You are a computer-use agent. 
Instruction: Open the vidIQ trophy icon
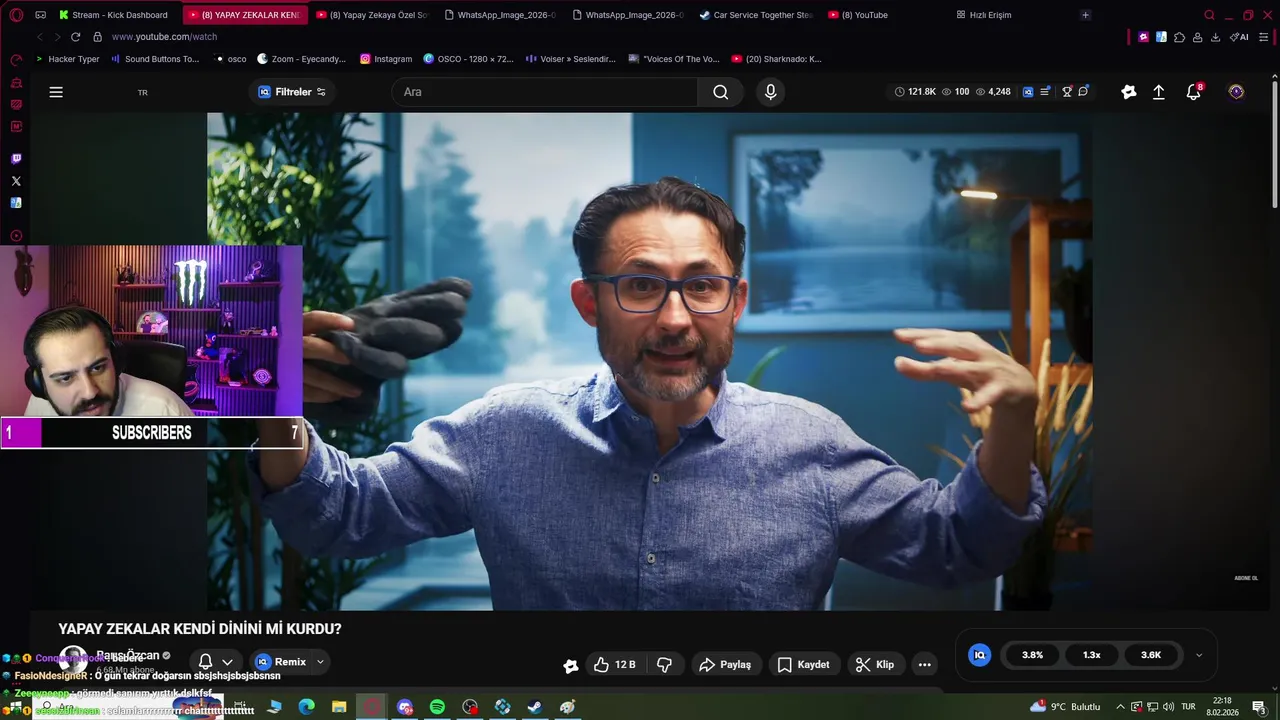pyautogui.click(x=1067, y=92)
